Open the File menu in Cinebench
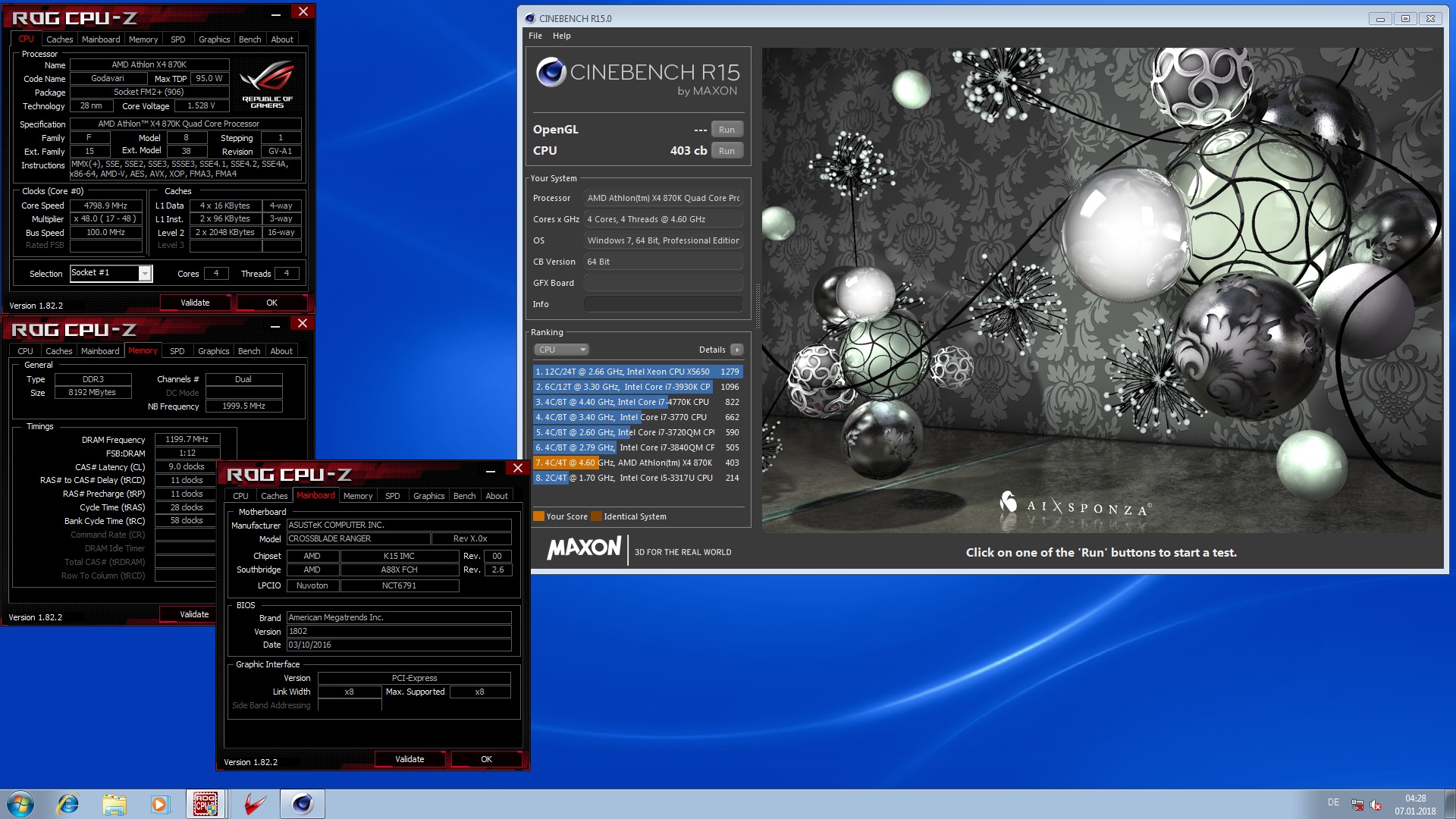Image resolution: width=1456 pixels, height=819 pixels. pos(535,36)
